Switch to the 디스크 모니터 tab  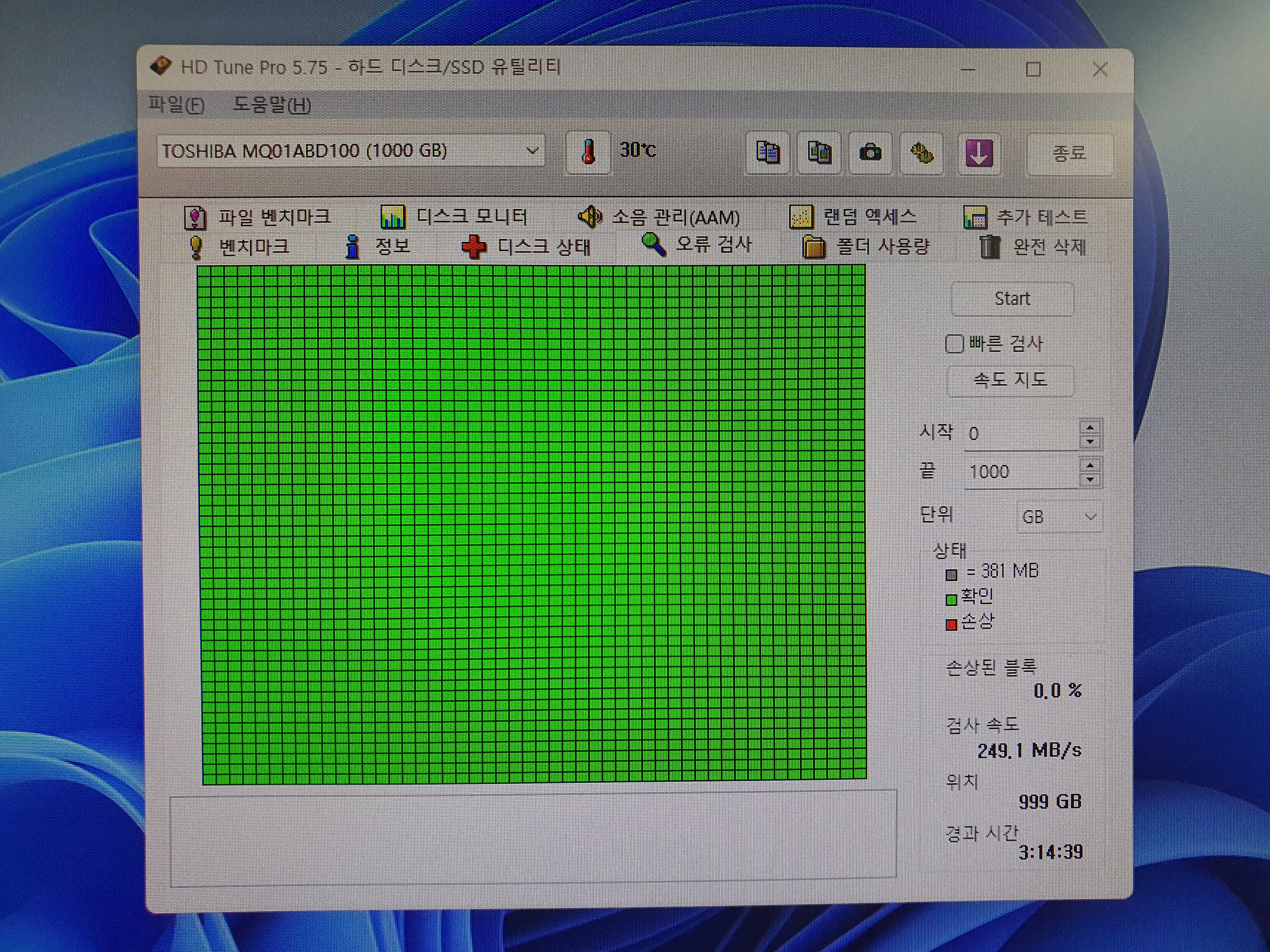454,217
